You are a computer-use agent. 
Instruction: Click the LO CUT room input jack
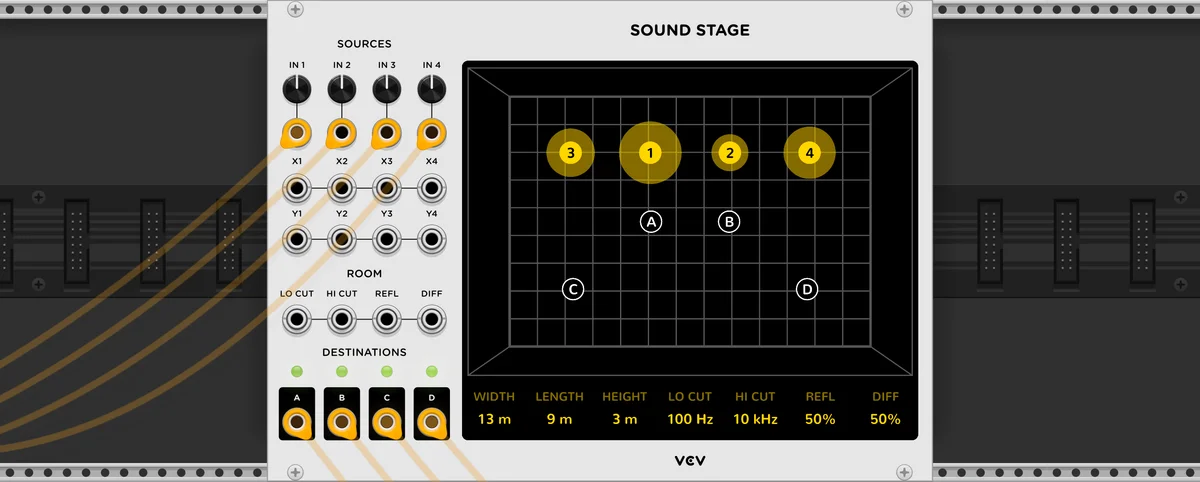(297, 320)
